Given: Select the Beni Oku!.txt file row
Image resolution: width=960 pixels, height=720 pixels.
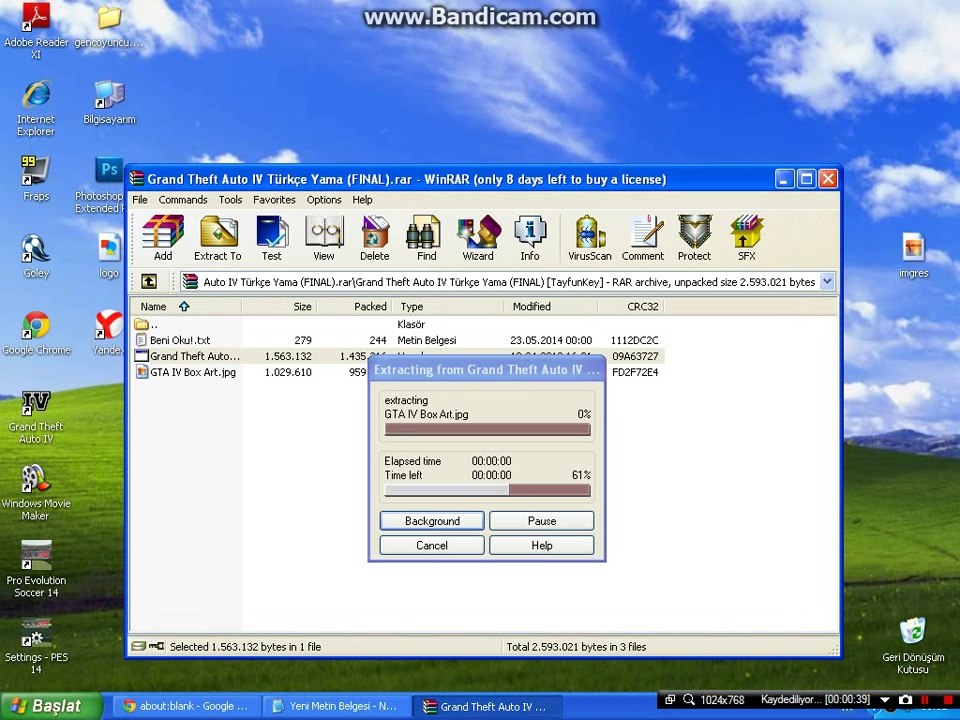Looking at the screenshot, I should (398, 340).
